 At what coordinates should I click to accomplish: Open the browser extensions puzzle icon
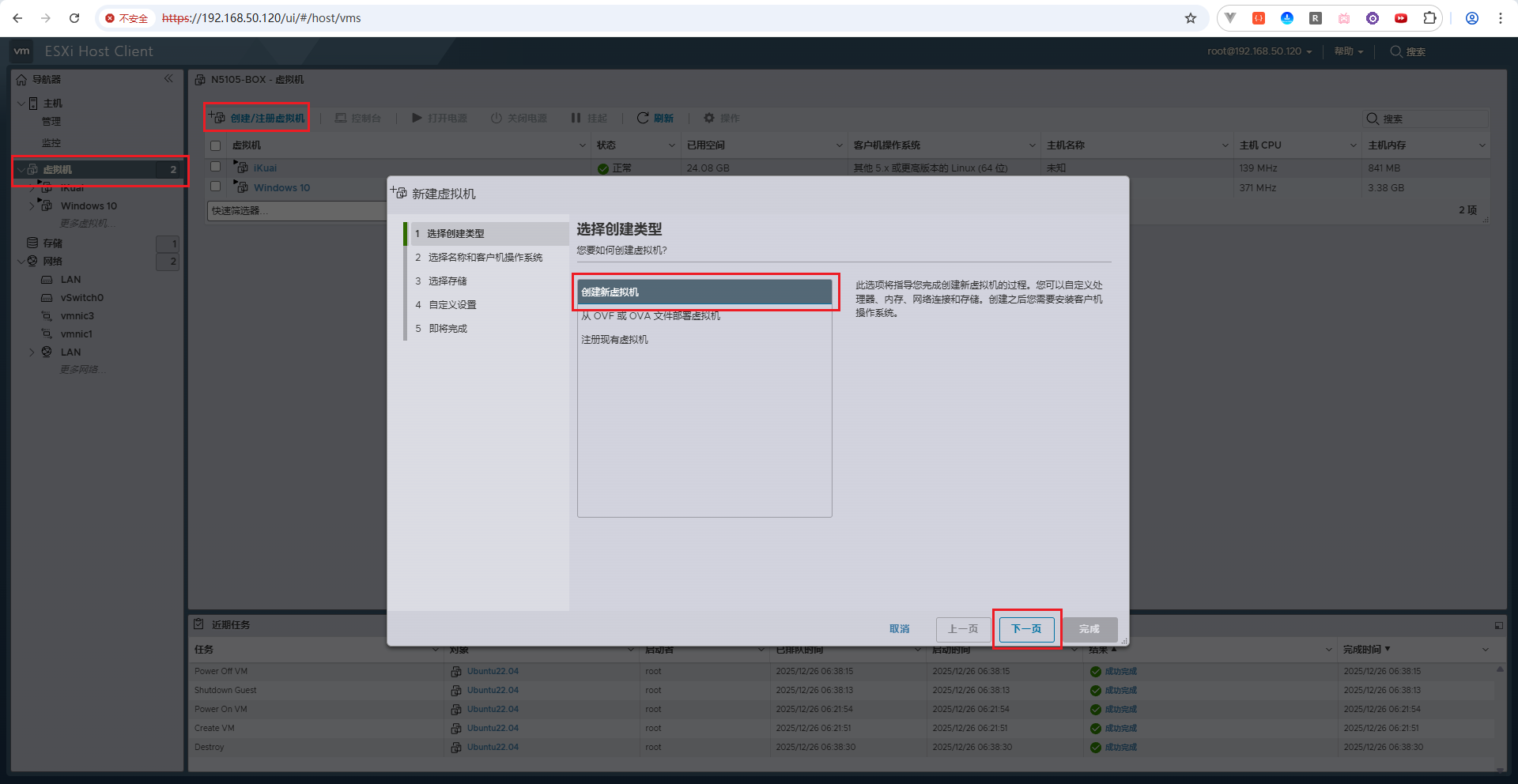[1429, 18]
